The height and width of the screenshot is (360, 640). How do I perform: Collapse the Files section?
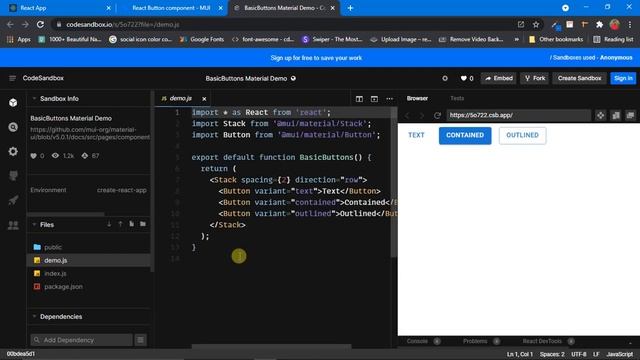(x=34, y=224)
